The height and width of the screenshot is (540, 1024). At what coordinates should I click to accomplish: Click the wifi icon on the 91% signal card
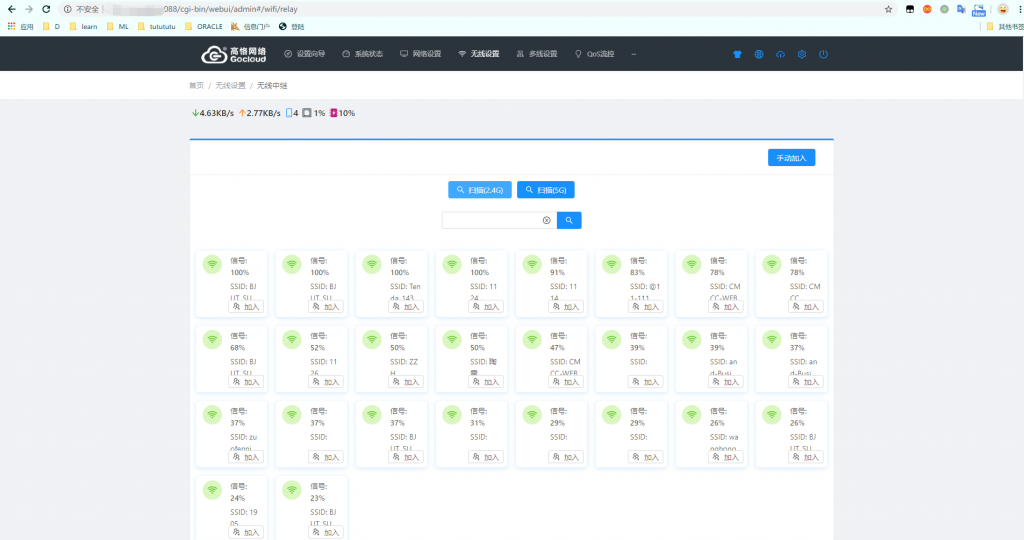(532, 264)
